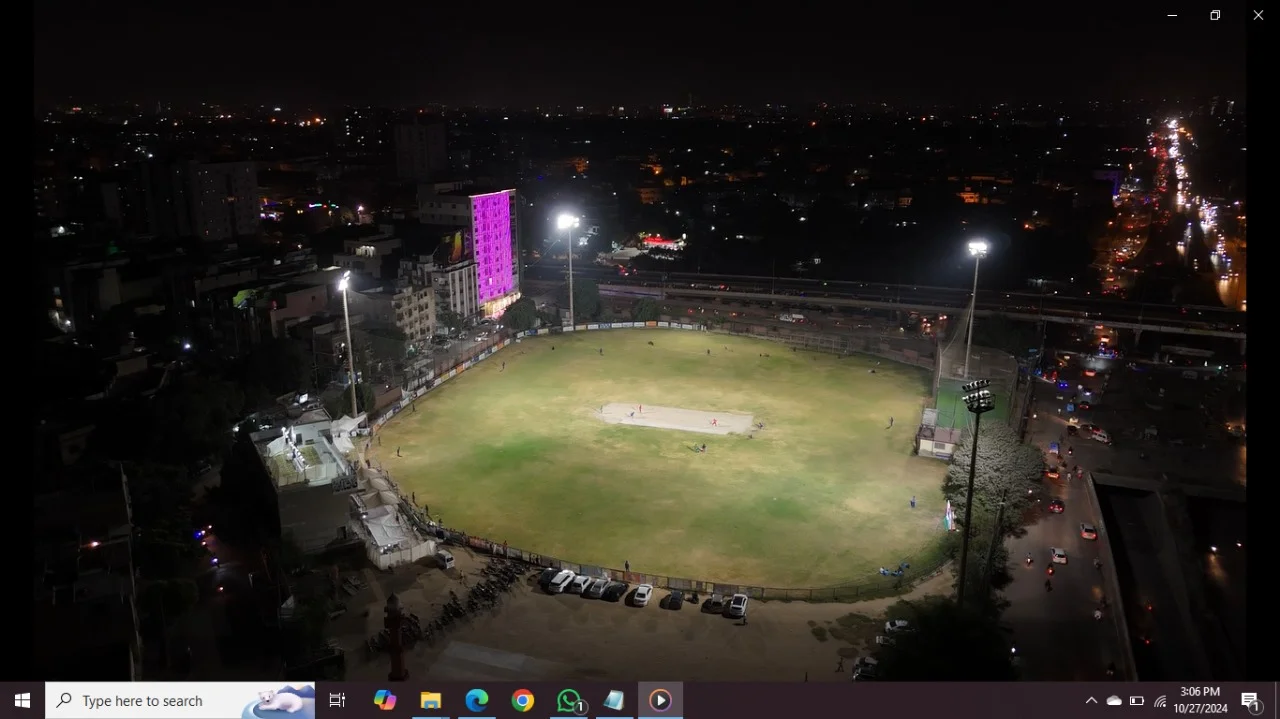Launch Microsoft Edge from the taskbar

click(477, 700)
